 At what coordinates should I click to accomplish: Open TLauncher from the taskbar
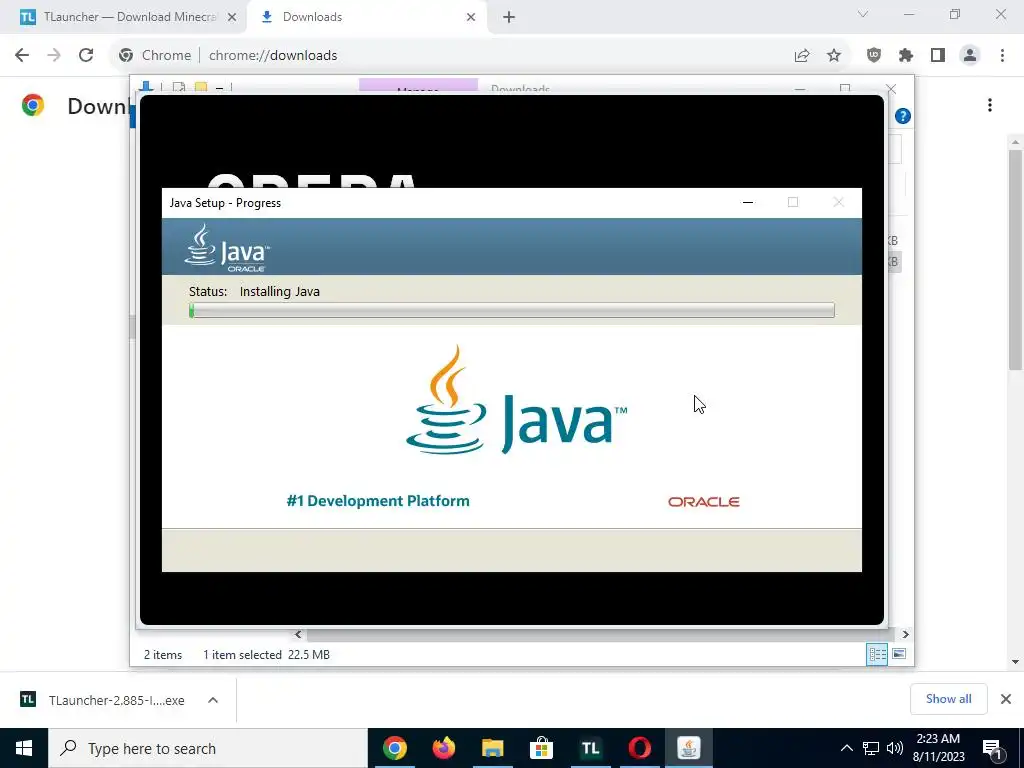590,748
